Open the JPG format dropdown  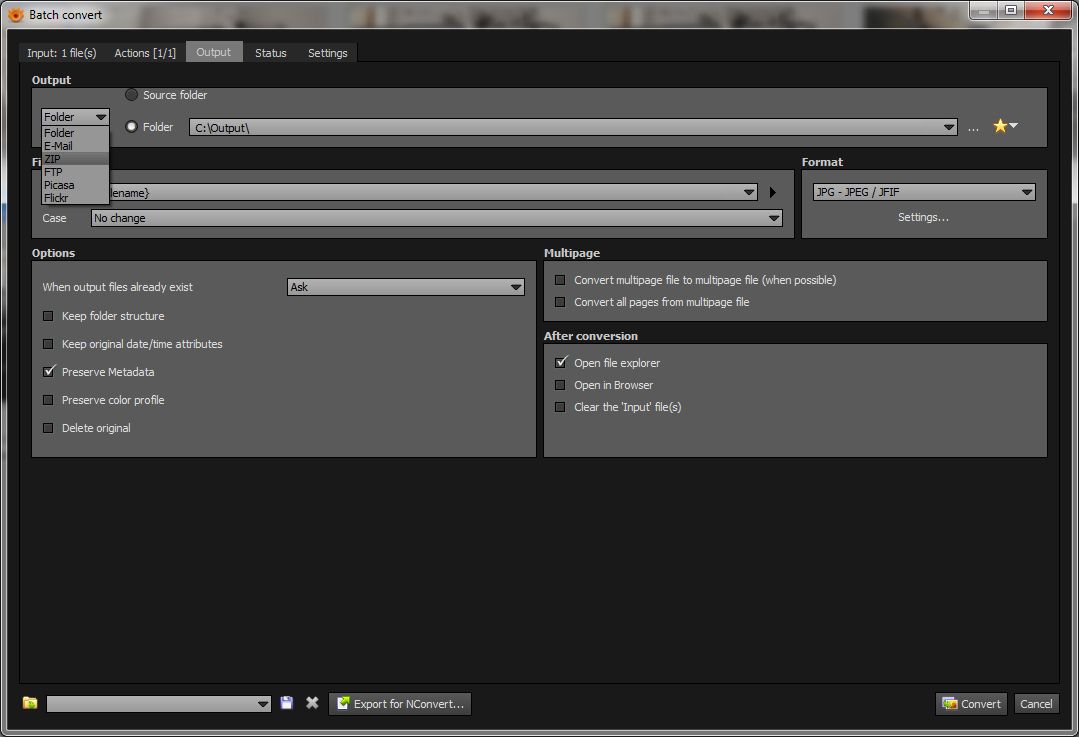922,192
